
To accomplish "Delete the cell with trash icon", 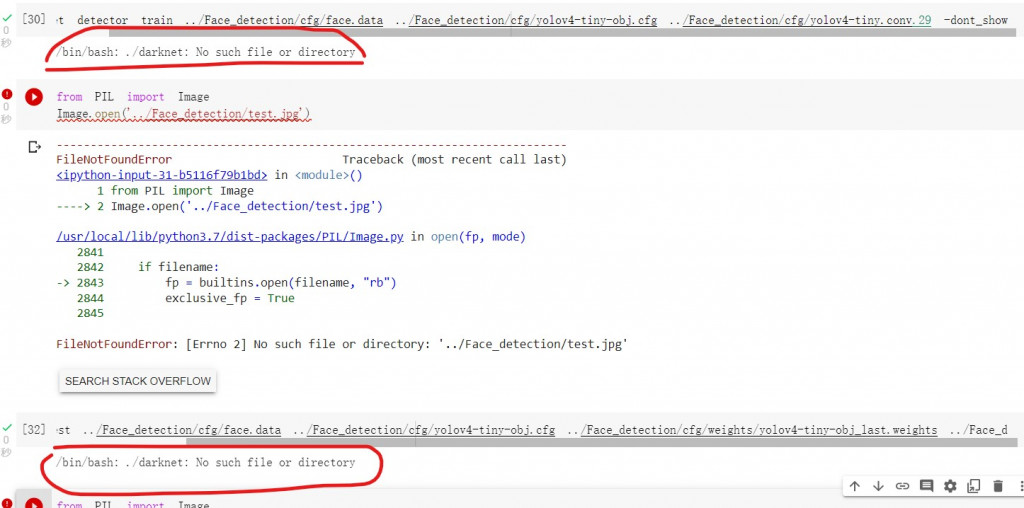I will pyautogui.click(x=998, y=486).
